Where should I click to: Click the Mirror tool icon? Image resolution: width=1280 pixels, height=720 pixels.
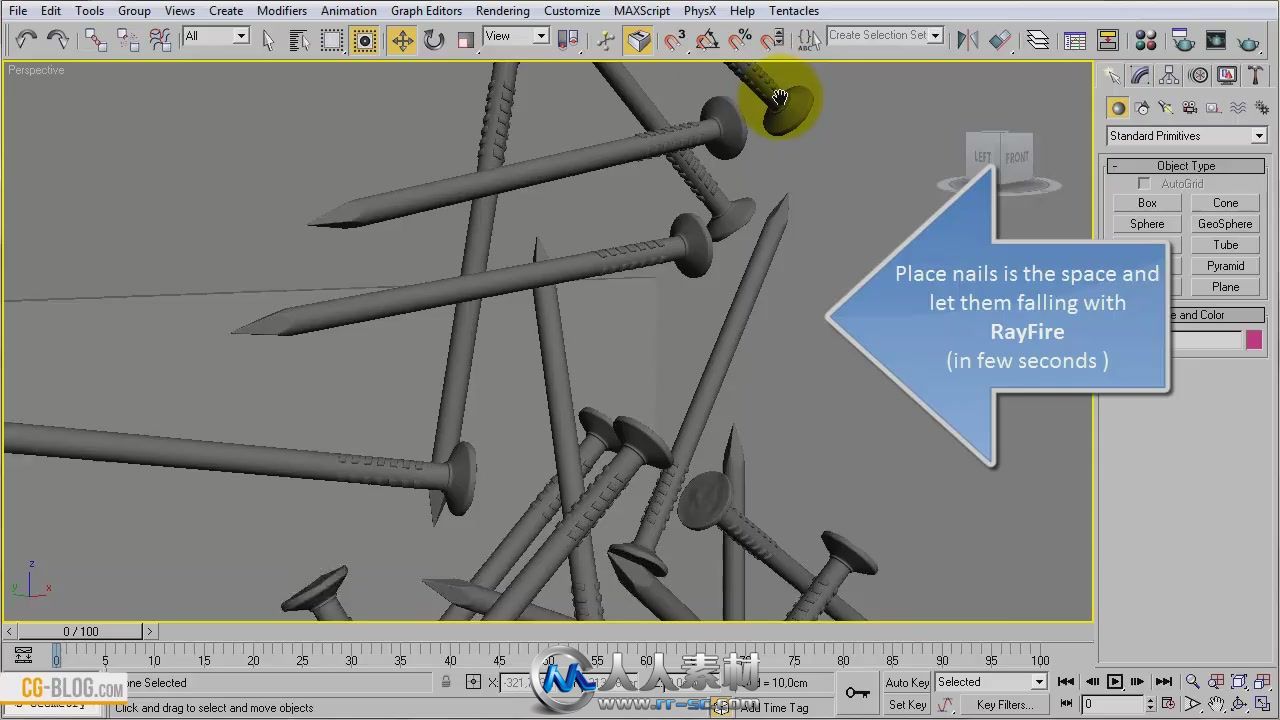[968, 40]
